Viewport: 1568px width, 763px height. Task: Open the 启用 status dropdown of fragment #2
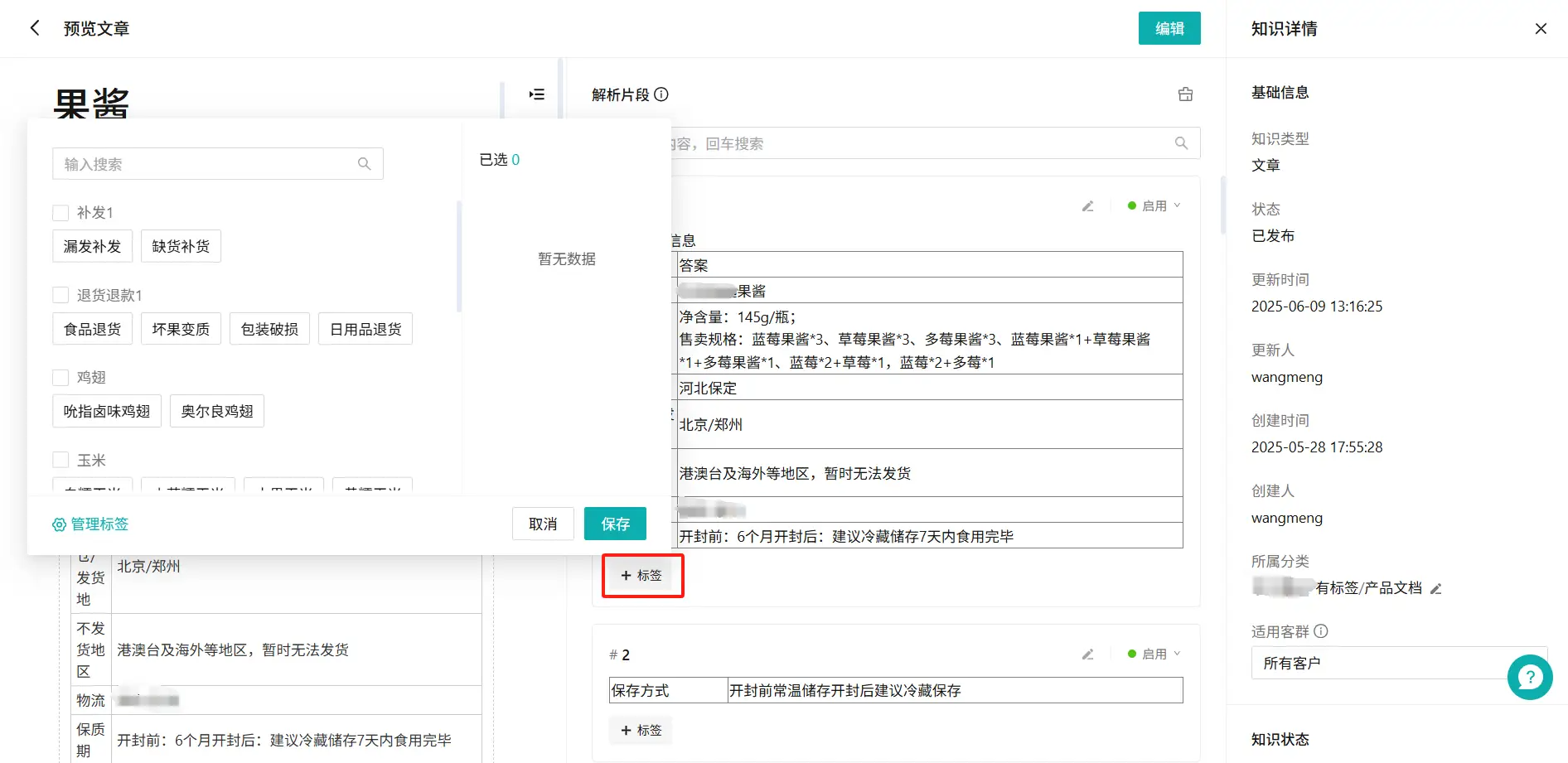coord(1154,654)
